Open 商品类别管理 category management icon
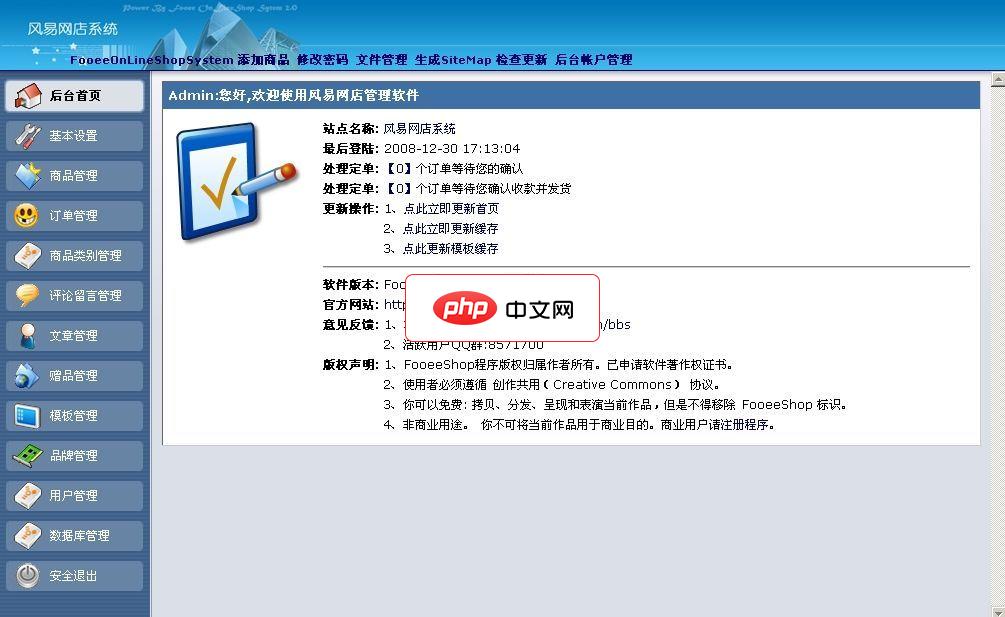The width and height of the screenshot is (1005, 617). [25, 255]
